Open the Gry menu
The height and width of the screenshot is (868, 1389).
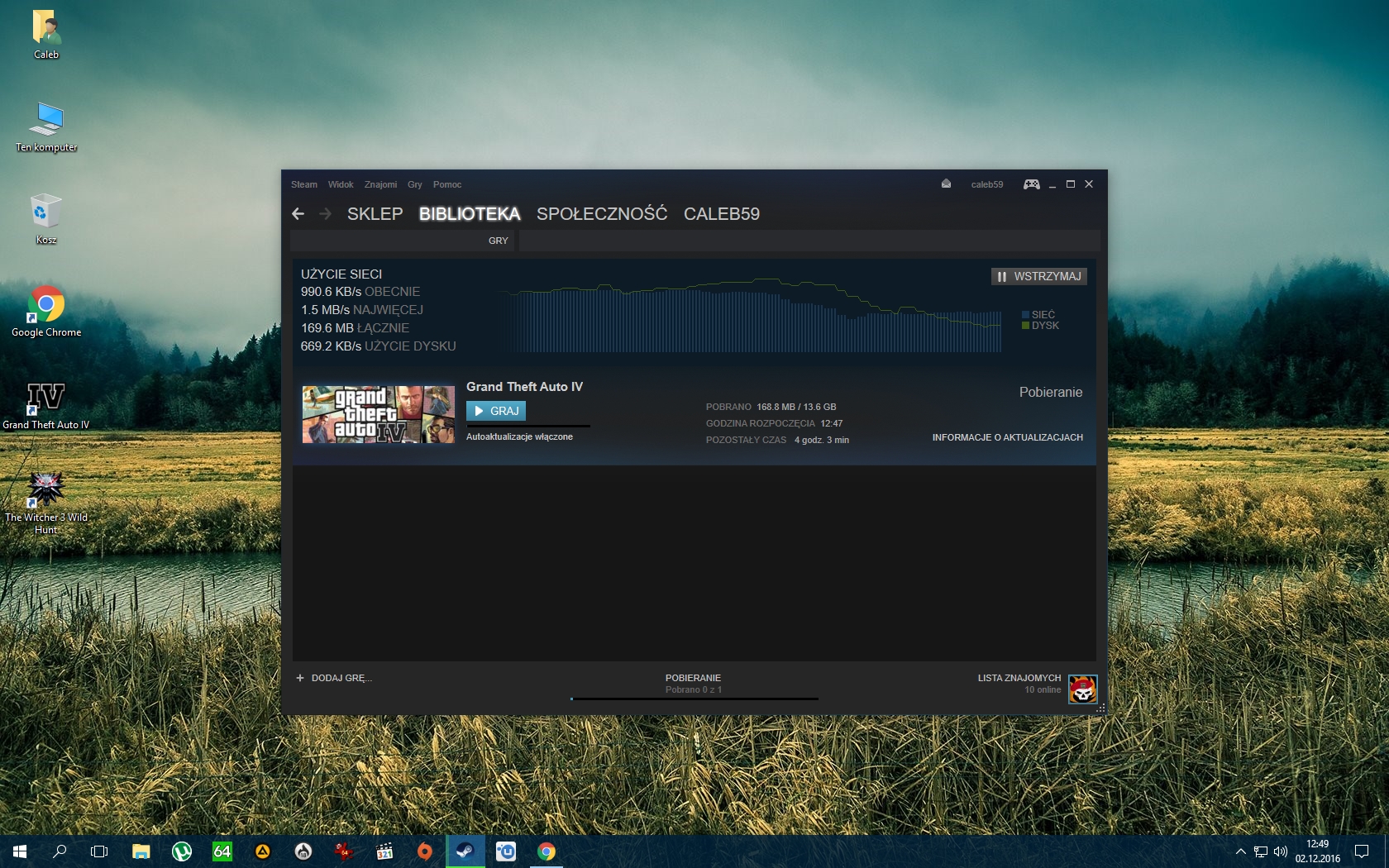pos(415,184)
